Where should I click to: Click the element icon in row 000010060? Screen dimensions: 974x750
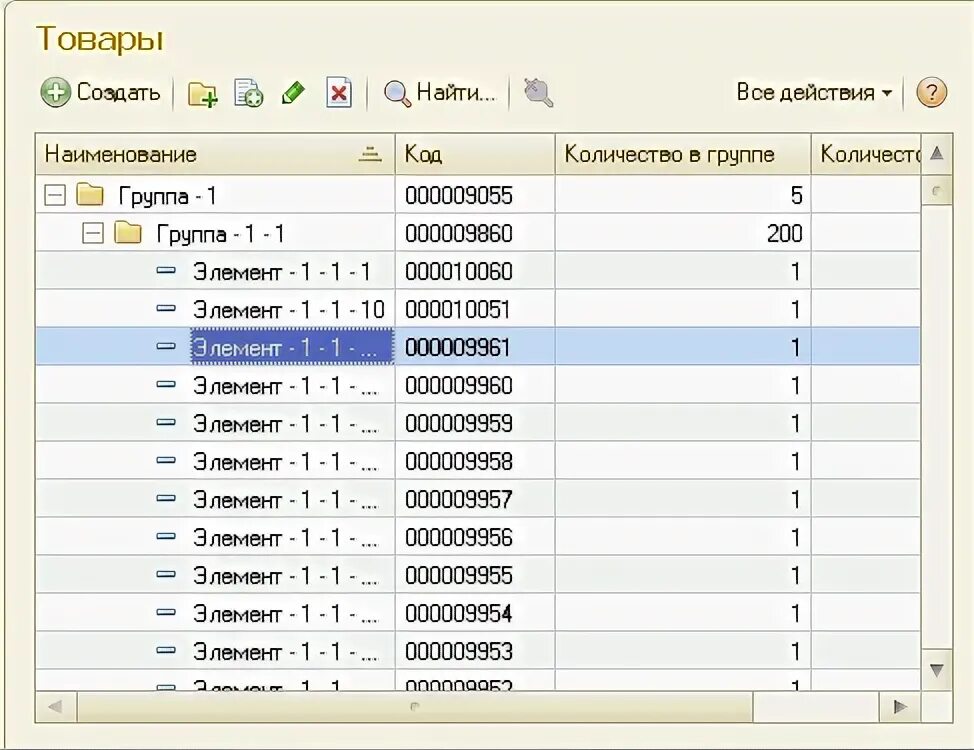(166, 270)
